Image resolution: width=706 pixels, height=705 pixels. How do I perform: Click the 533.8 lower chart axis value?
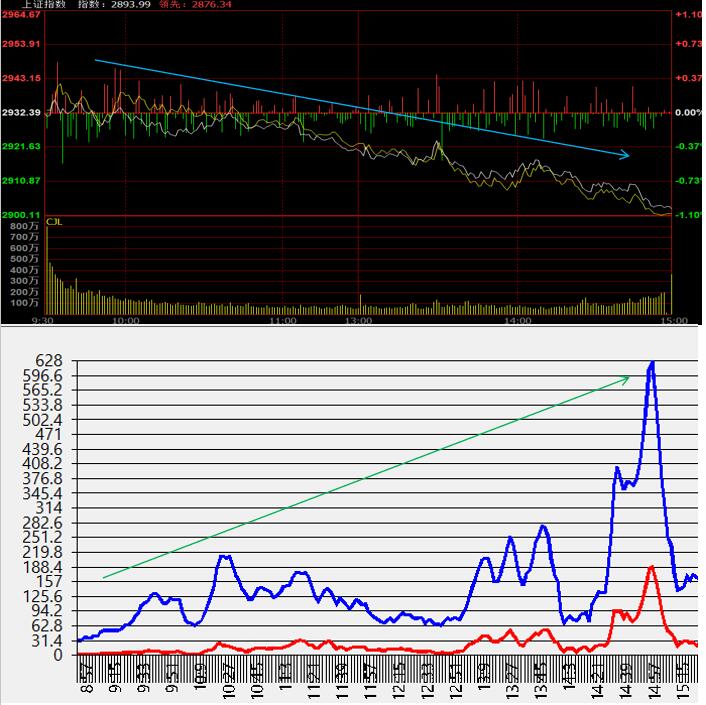pos(43,405)
